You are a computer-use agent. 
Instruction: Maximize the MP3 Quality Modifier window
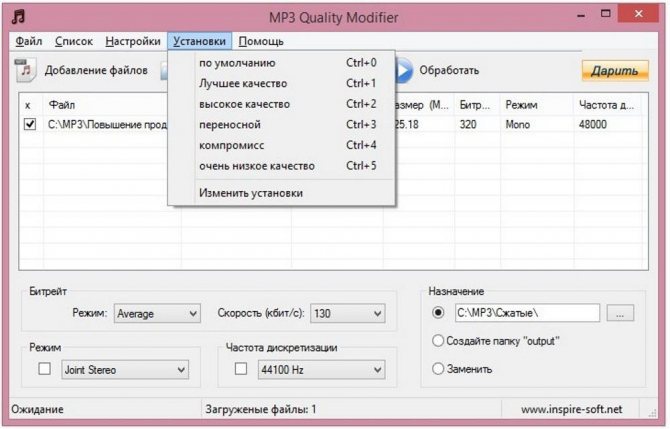605,14
